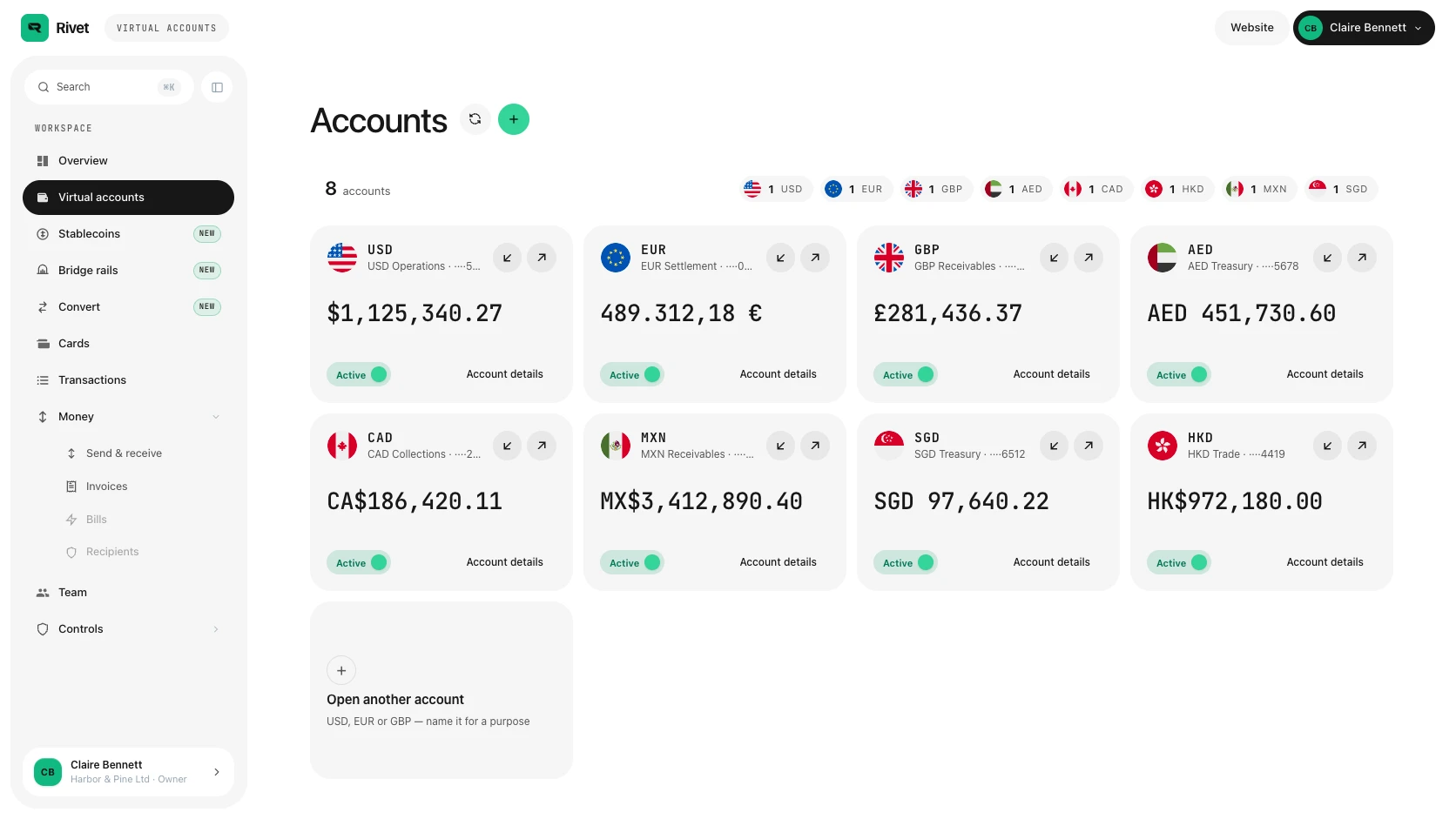Click the refresh accounts icon
The width and height of the screenshot is (1456, 819).
click(475, 119)
